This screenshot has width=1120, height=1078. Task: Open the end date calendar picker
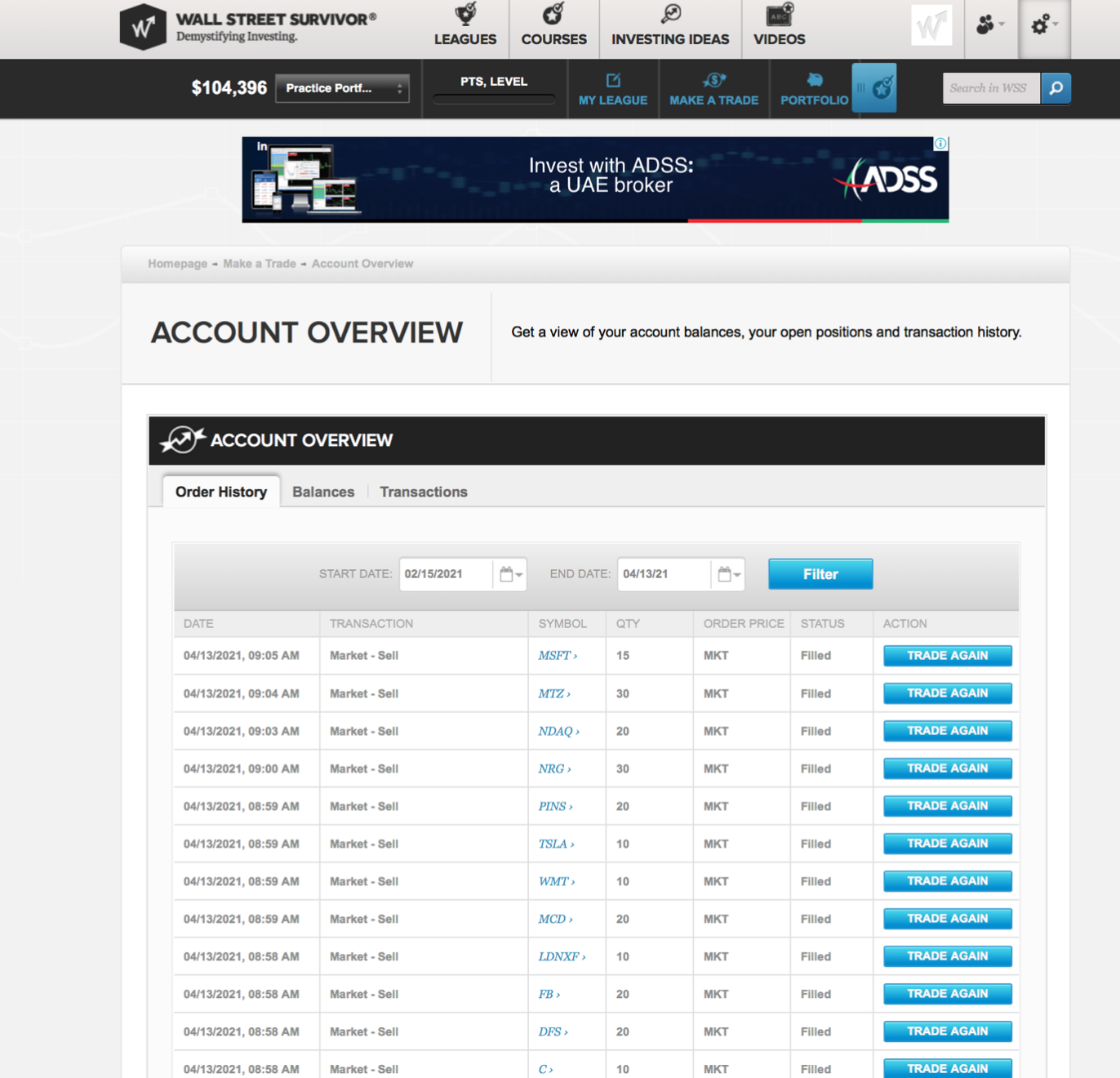[x=728, y=574]
